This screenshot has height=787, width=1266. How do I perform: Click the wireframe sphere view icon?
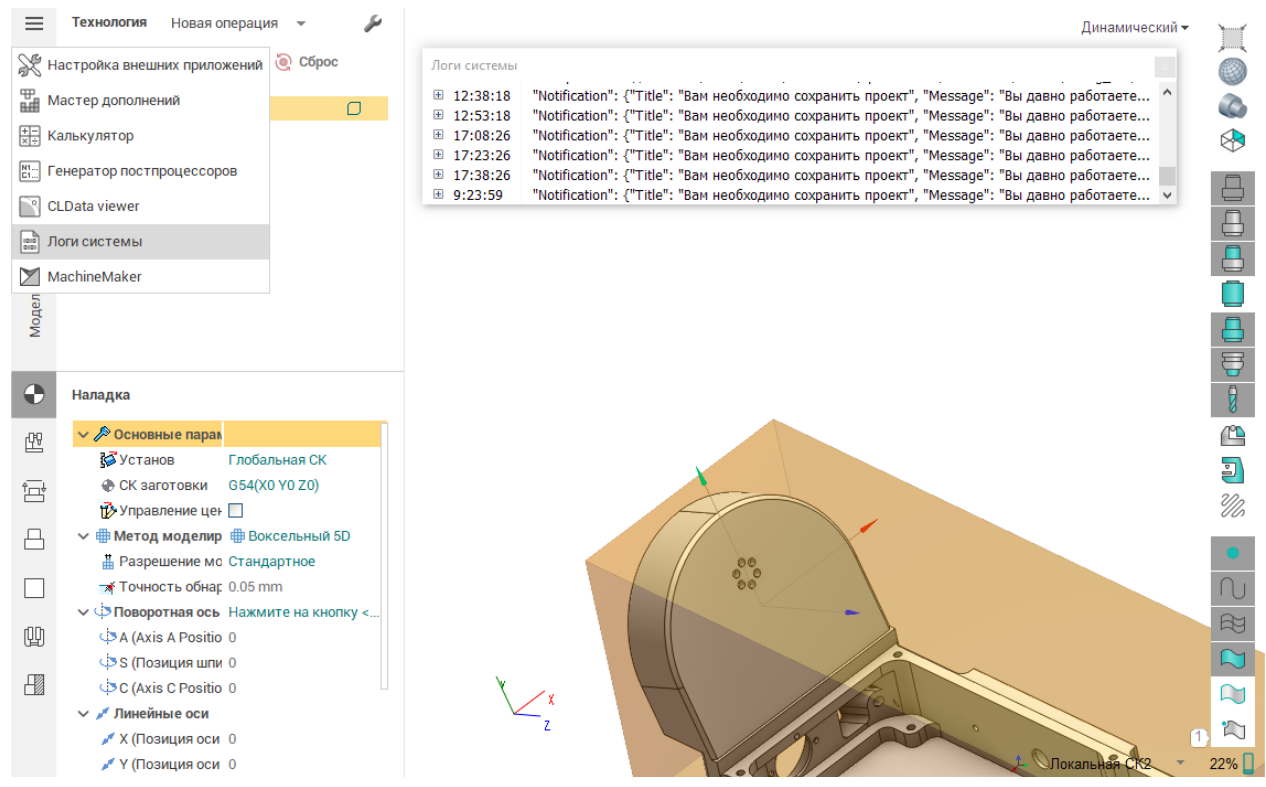[1232, 71]
